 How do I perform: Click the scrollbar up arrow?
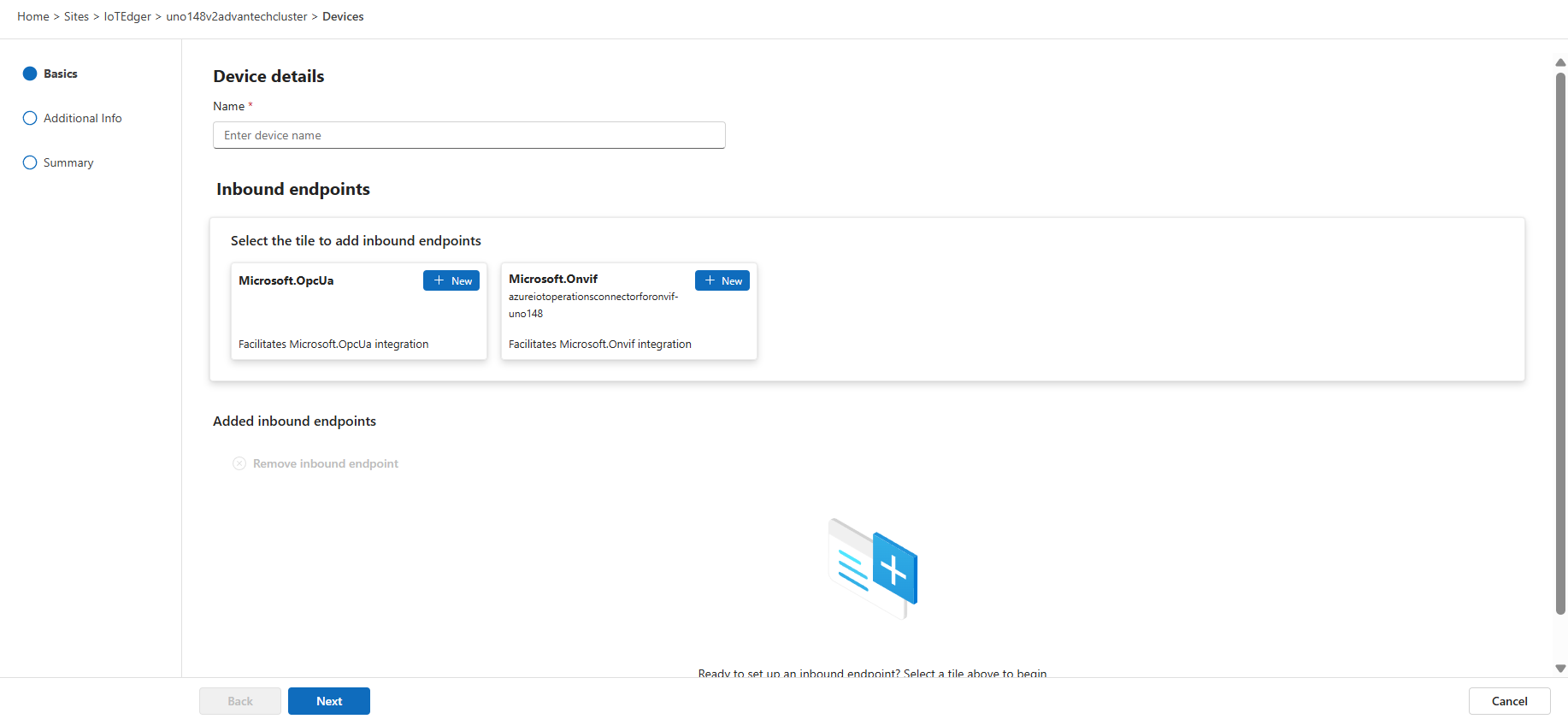point(1560,62)
